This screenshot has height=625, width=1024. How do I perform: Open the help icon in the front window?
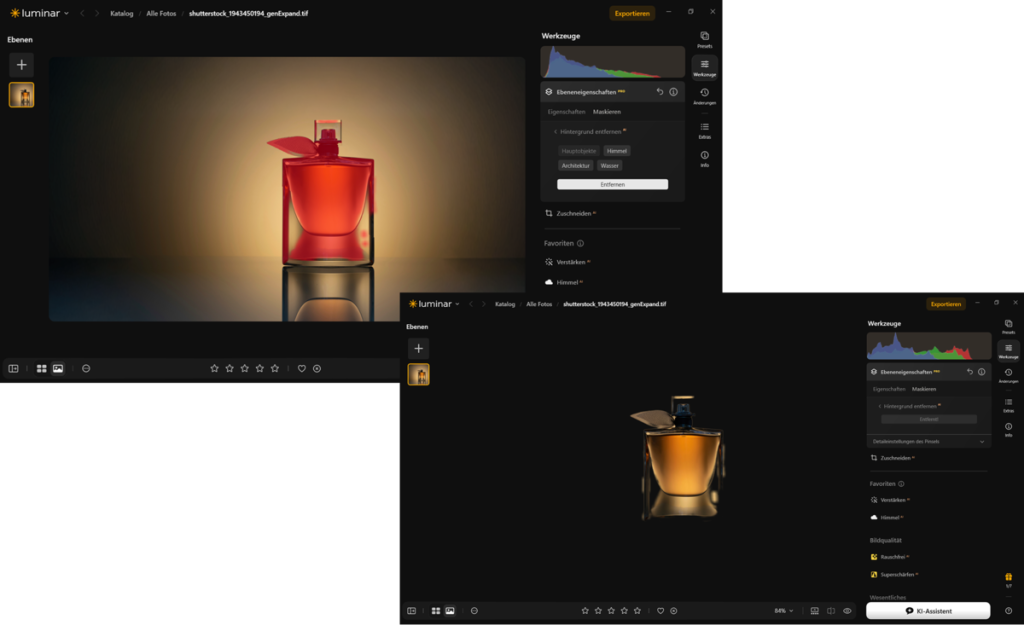coord(1008,611)
